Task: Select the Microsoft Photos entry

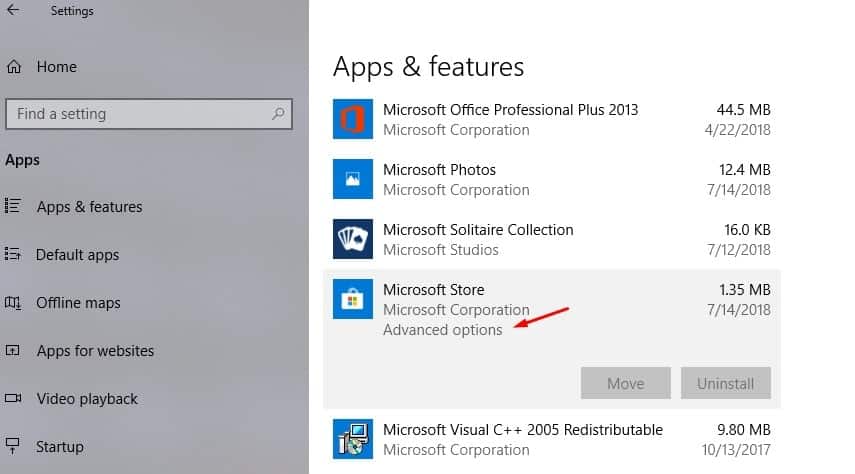Action: point(551,179)
